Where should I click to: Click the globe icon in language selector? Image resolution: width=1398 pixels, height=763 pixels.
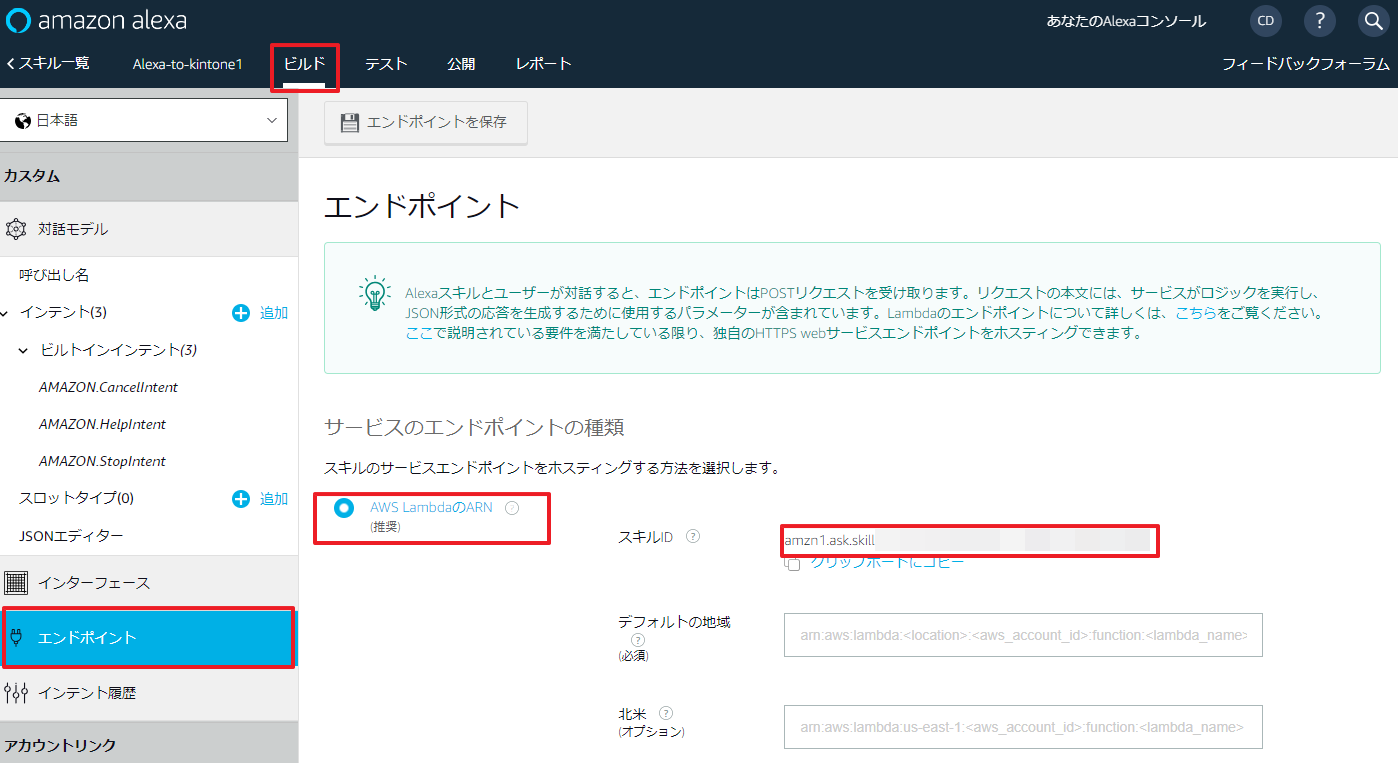pos(23,120)
